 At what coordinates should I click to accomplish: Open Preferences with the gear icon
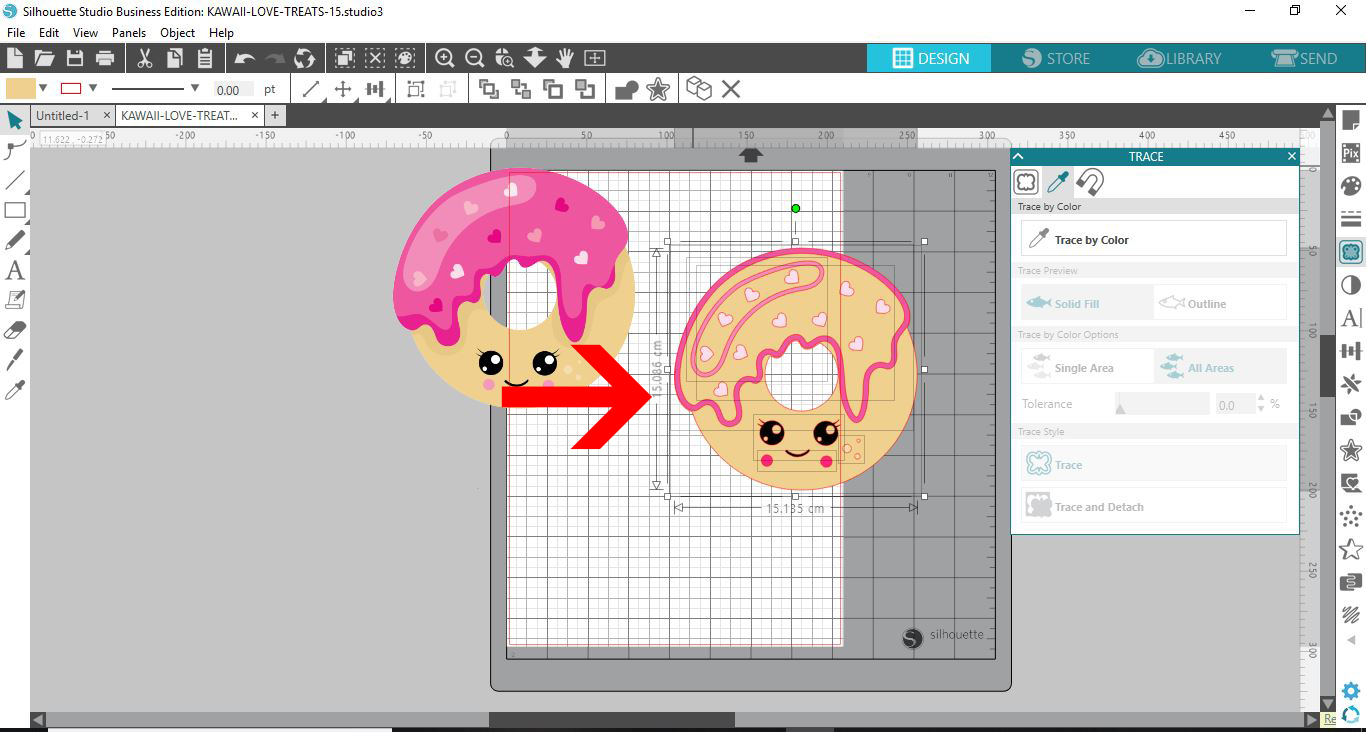[1351, 691]
